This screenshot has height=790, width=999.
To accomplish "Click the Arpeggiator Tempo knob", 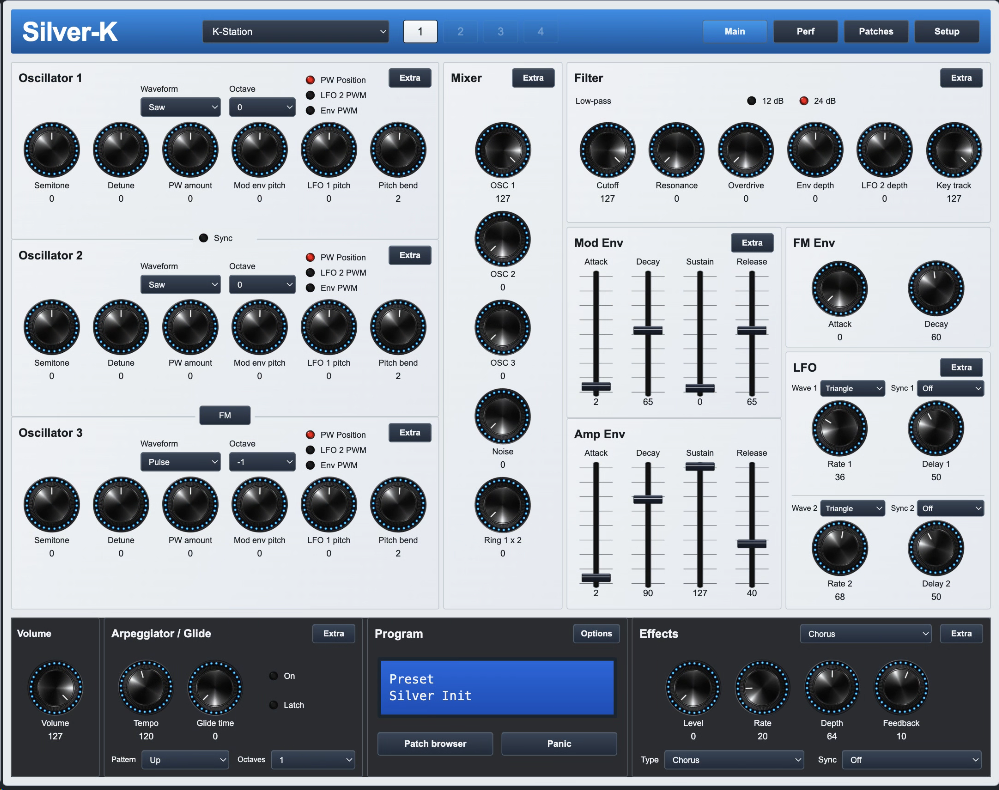I will pyautogui.click(x=146, y=688).
